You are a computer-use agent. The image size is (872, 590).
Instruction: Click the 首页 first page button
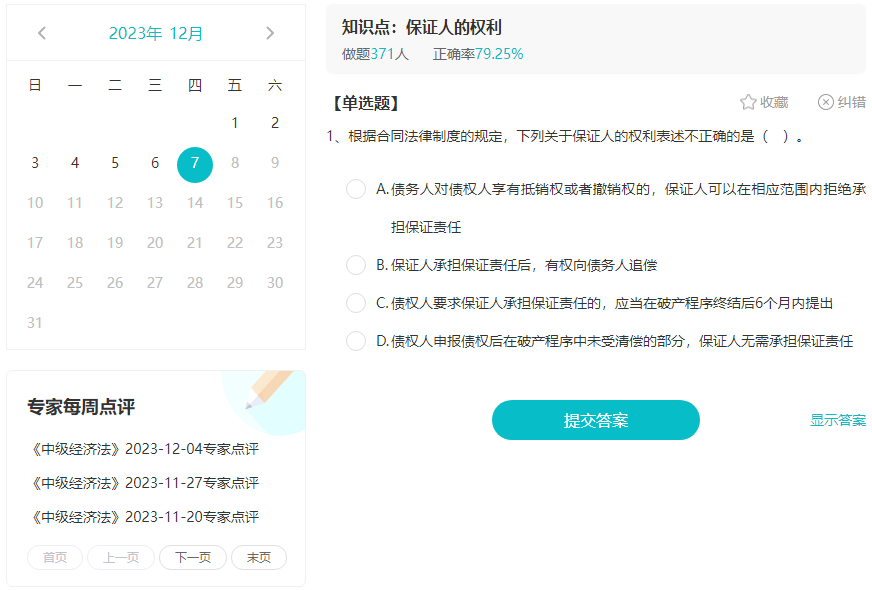click(x=54, y=557)
